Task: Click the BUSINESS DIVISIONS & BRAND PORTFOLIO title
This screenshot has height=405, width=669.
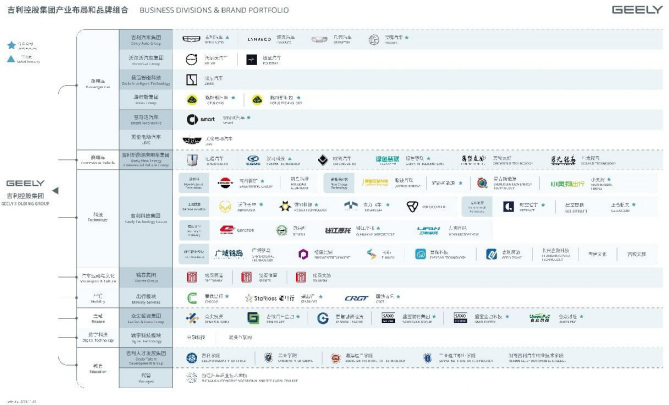Action: tap(209, 10)
